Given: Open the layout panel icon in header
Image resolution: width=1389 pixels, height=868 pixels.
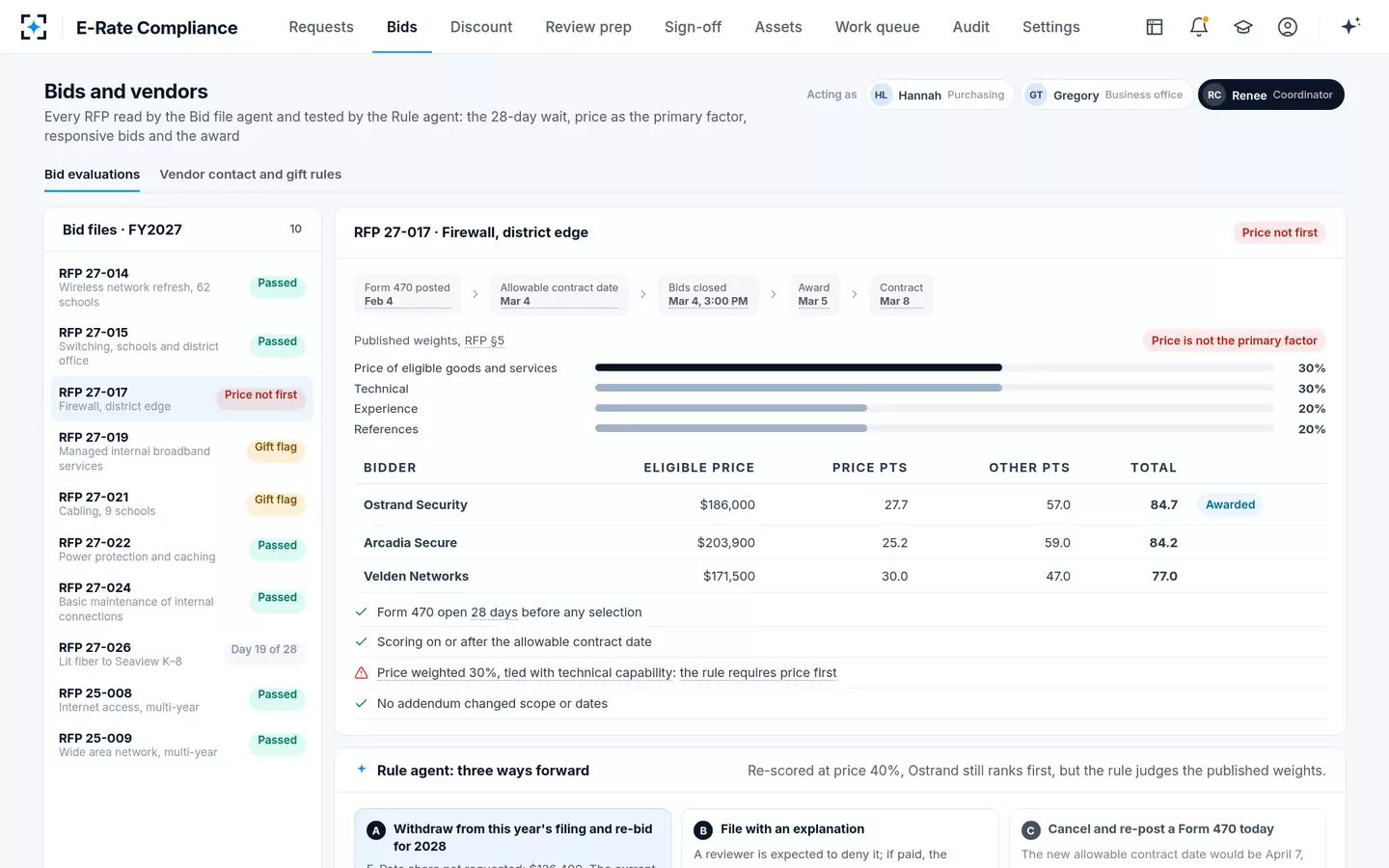Looking at the screenshot, I should tap(1155, 27).
